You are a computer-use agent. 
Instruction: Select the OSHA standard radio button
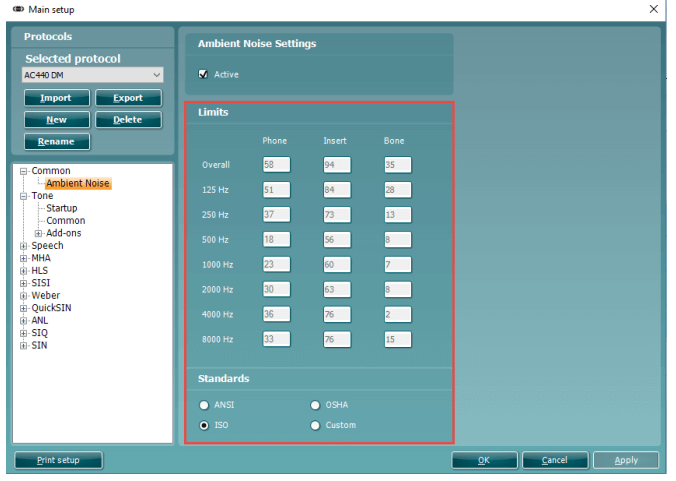[x=315, y=405]
